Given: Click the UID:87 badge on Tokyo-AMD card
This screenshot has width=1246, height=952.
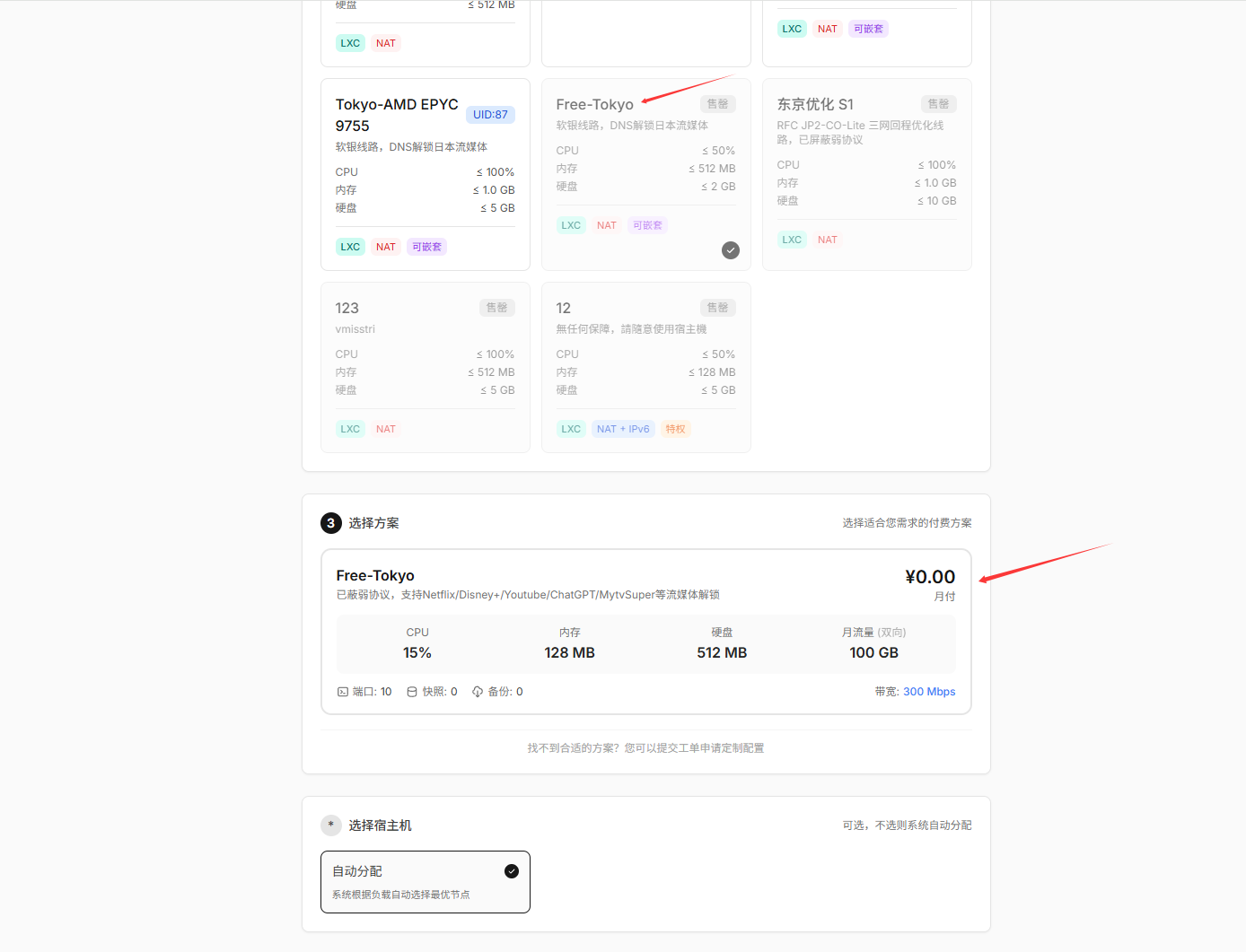Looking at the screenshot, I should click(490, 115).
